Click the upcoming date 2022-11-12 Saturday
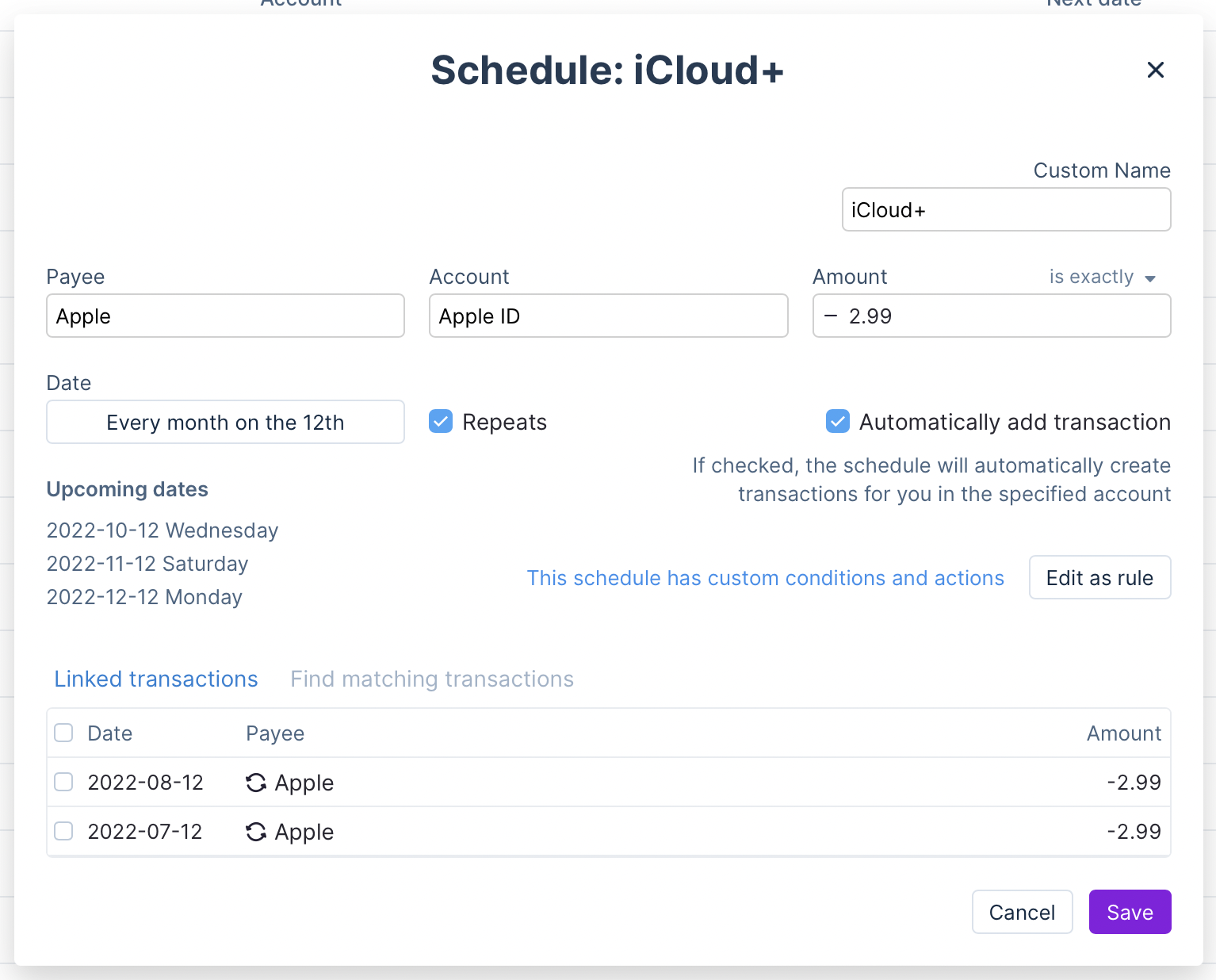The image size is (1216, 980). click(147, 563)
